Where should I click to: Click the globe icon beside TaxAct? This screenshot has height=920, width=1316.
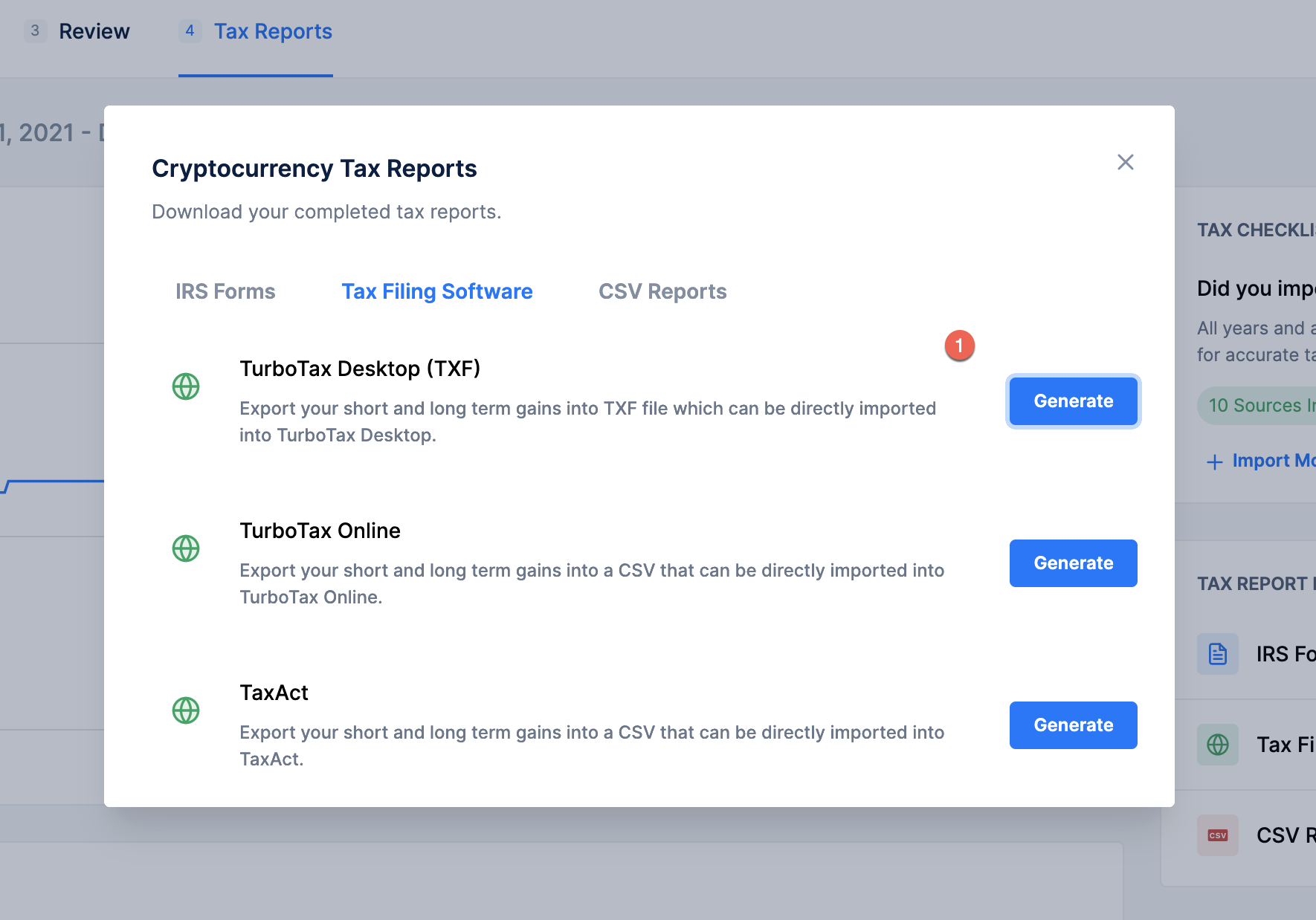pyautogui.click(x=186, y=710)
